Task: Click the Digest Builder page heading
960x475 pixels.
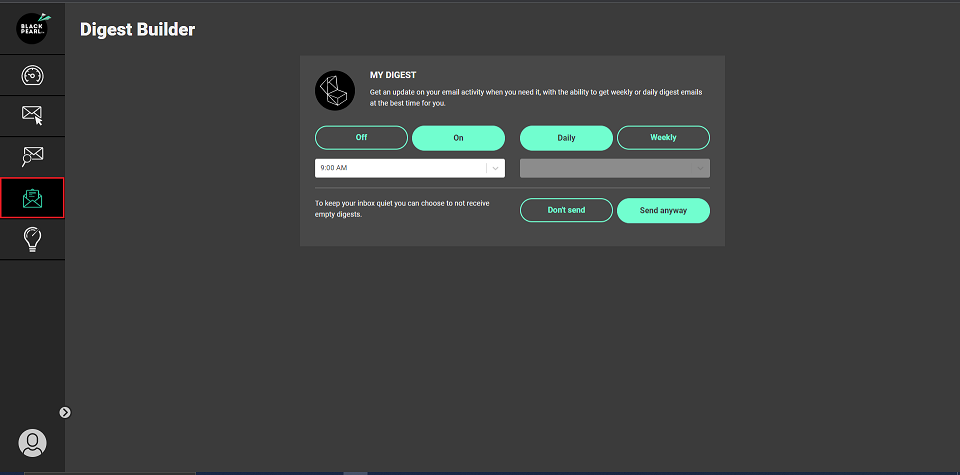Action: (x=137, y=30)
